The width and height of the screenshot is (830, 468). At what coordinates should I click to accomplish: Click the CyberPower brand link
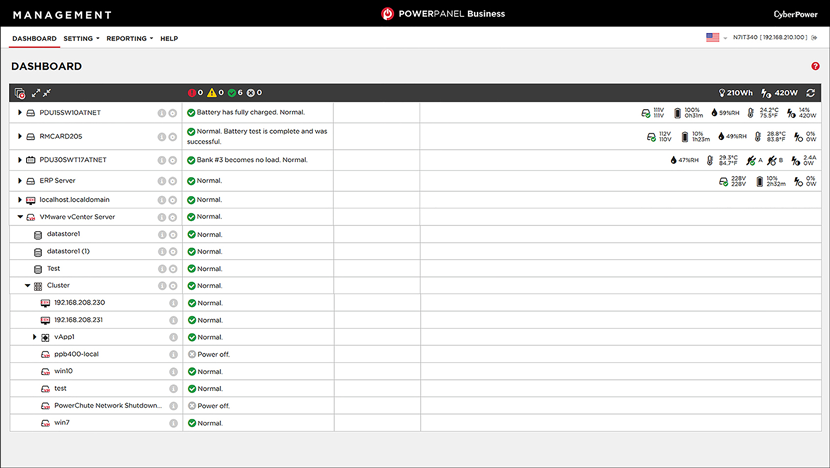point(795,14)
